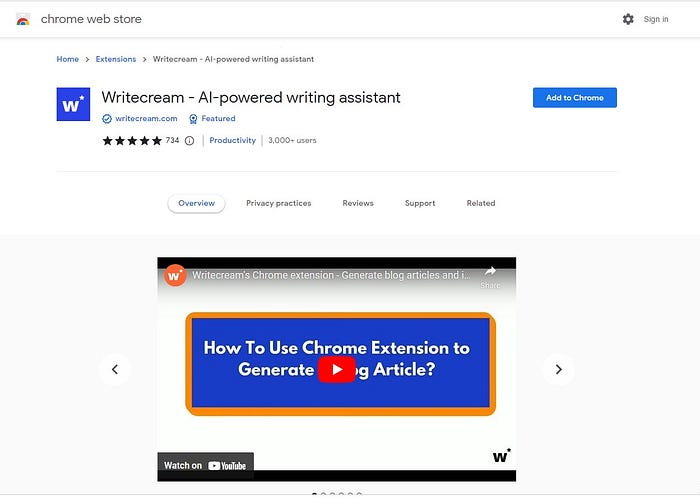Click the Watch on YouTube button

coord(205,466)
